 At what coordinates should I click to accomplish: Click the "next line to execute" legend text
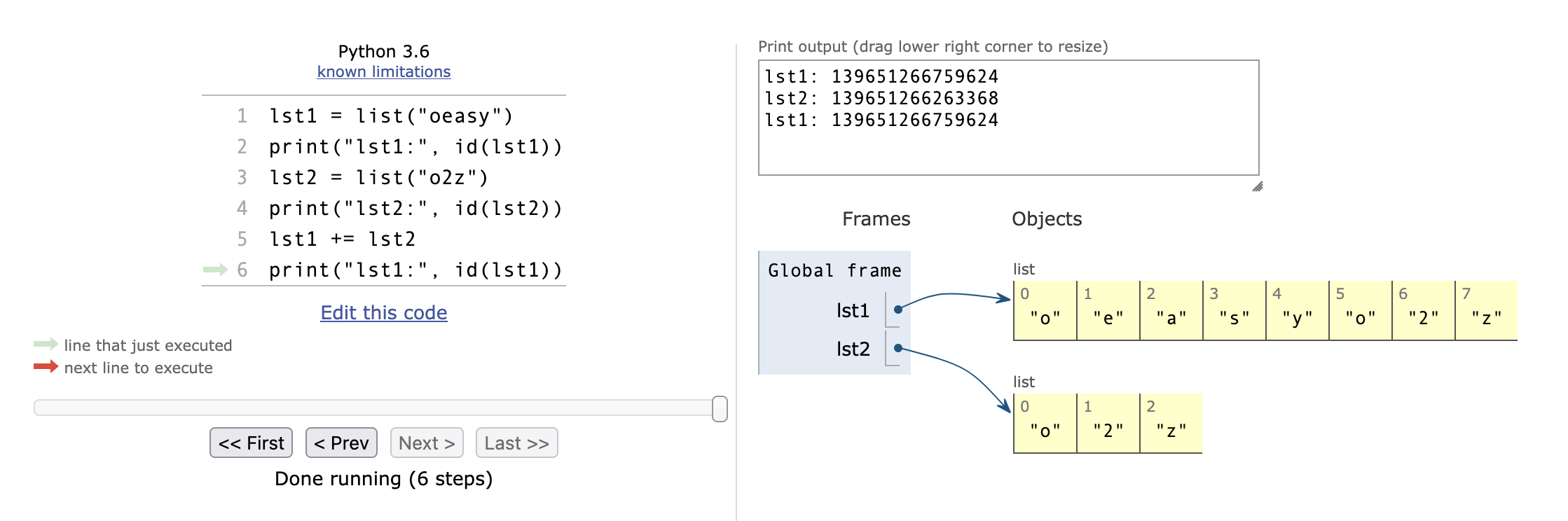(x=139, y=368)
